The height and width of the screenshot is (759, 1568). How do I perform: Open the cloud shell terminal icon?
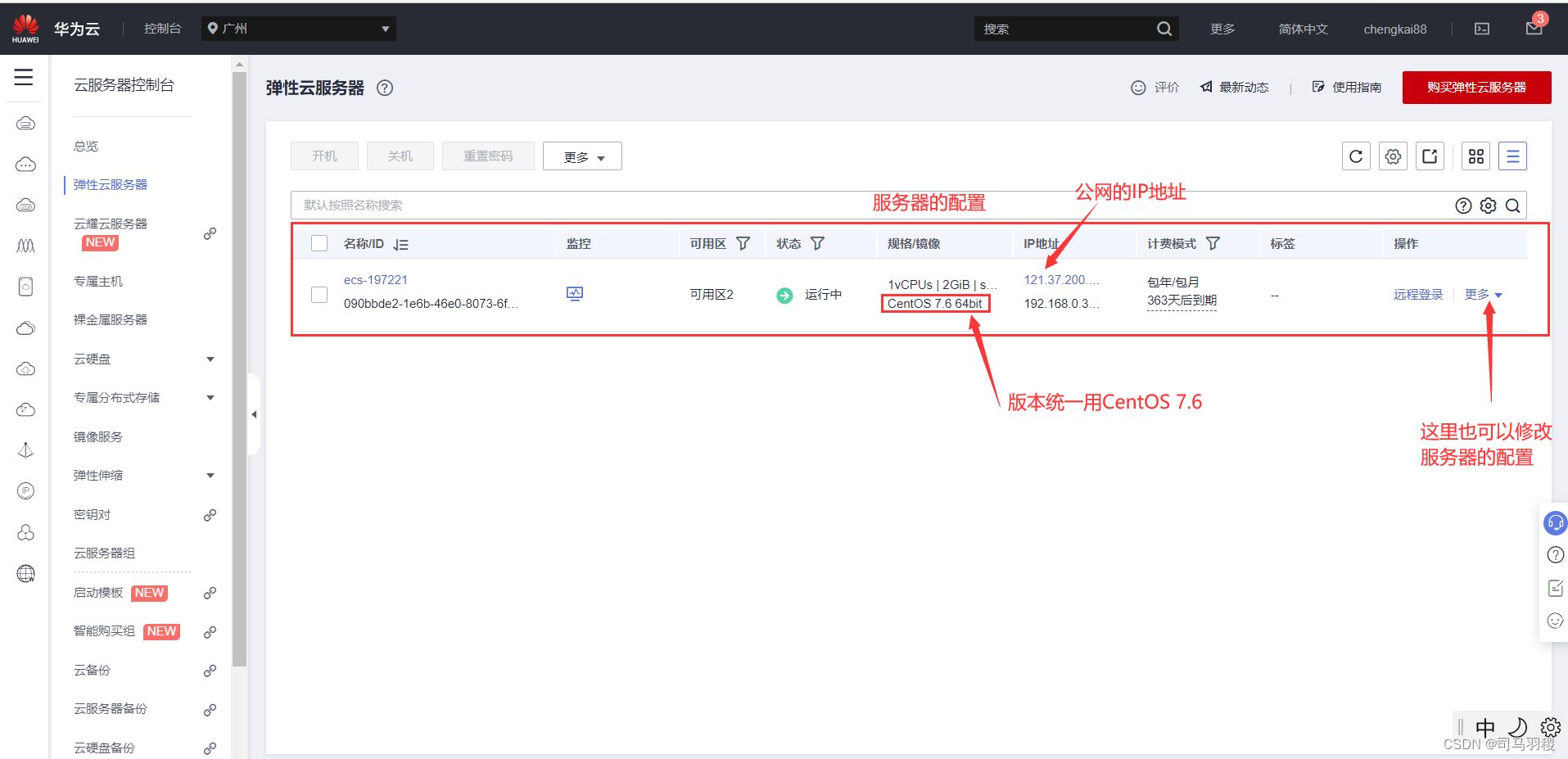[1482, 29]
